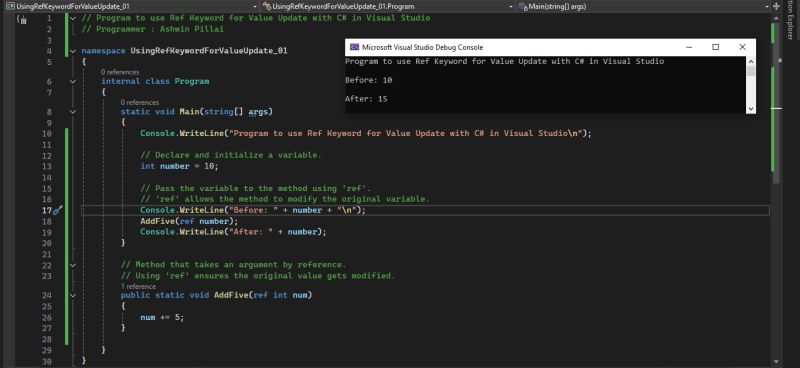Open the type dropdown showing UsingRefKeywordForValueUpdate_01.Program
Image resolution: width=800 pixels, height=368 pixels.
[387, 7]
